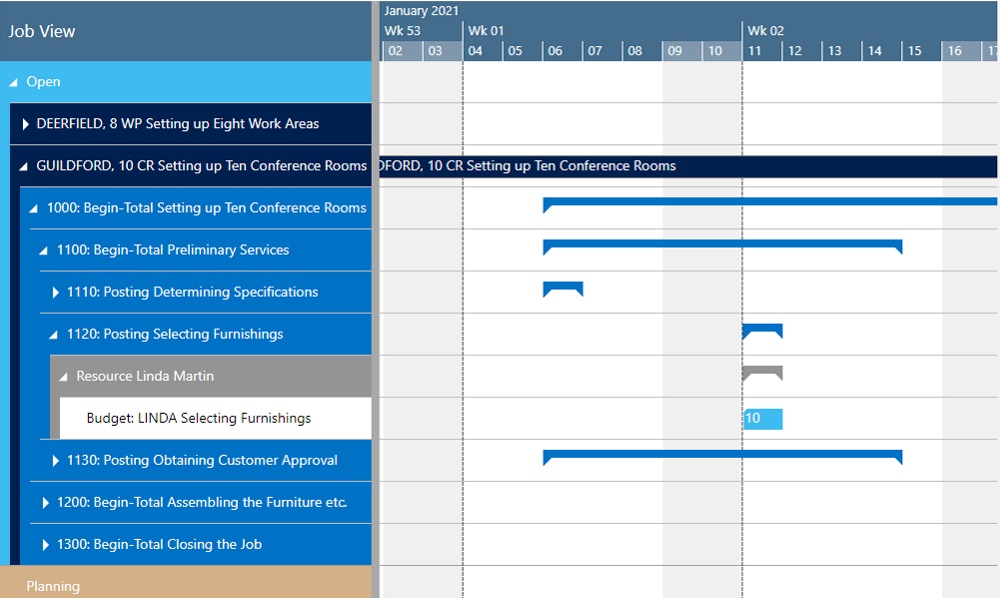Expand task 1300 Closing the Job arrow
The width and height of the screenshot is (1000, 598).
(x=45, y=544)
